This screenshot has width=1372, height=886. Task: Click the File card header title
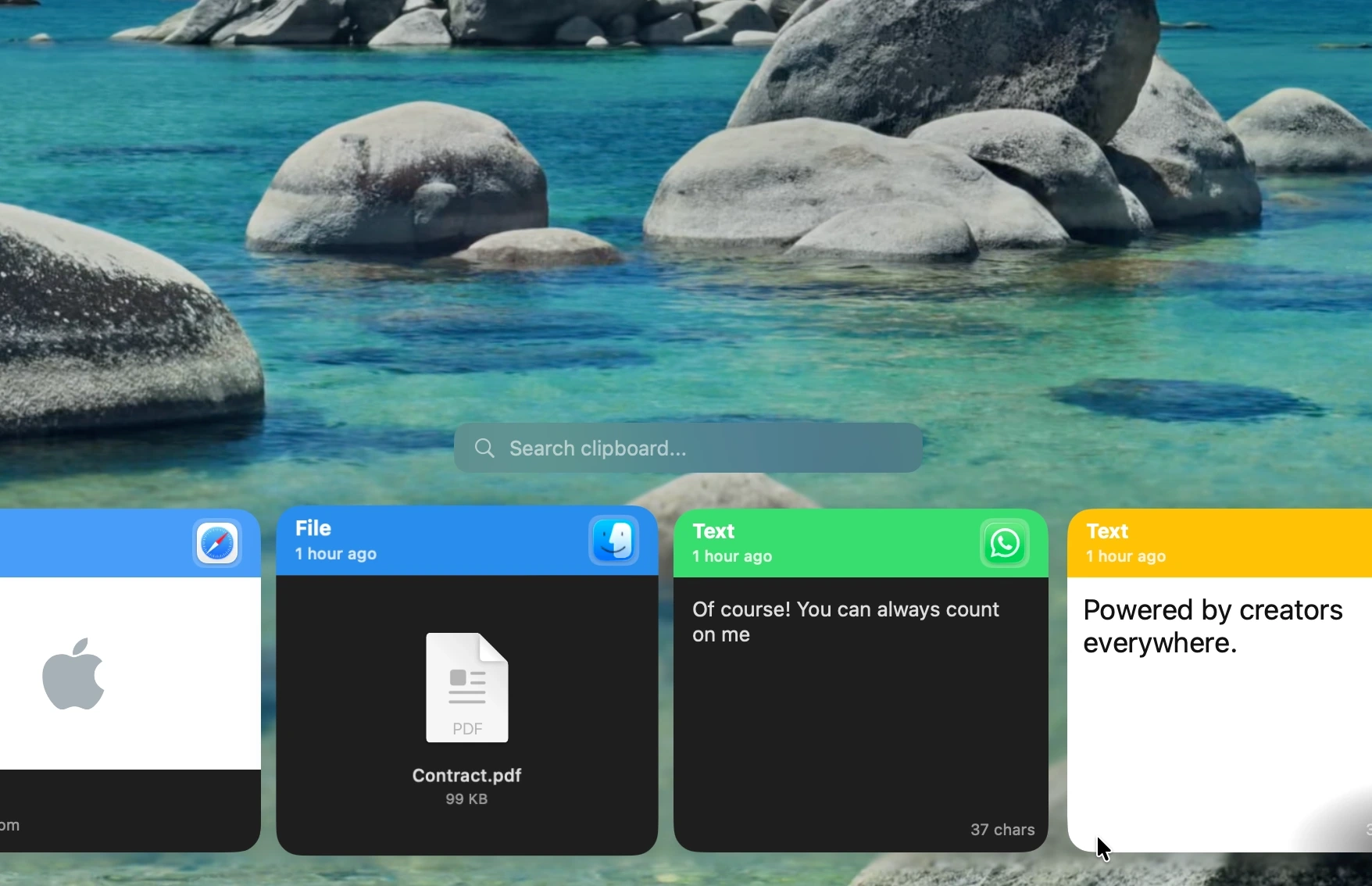(314, 528)
